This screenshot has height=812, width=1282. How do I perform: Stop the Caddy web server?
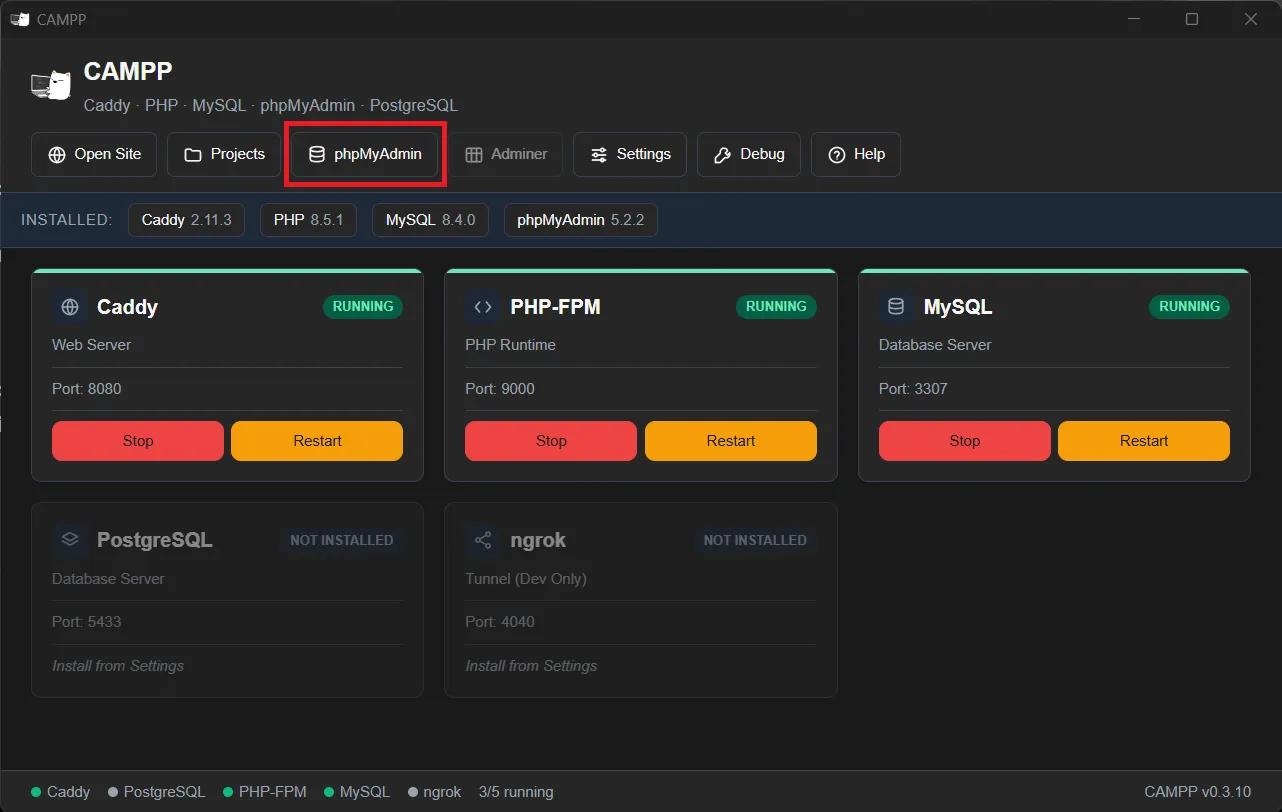coord(138,441)
